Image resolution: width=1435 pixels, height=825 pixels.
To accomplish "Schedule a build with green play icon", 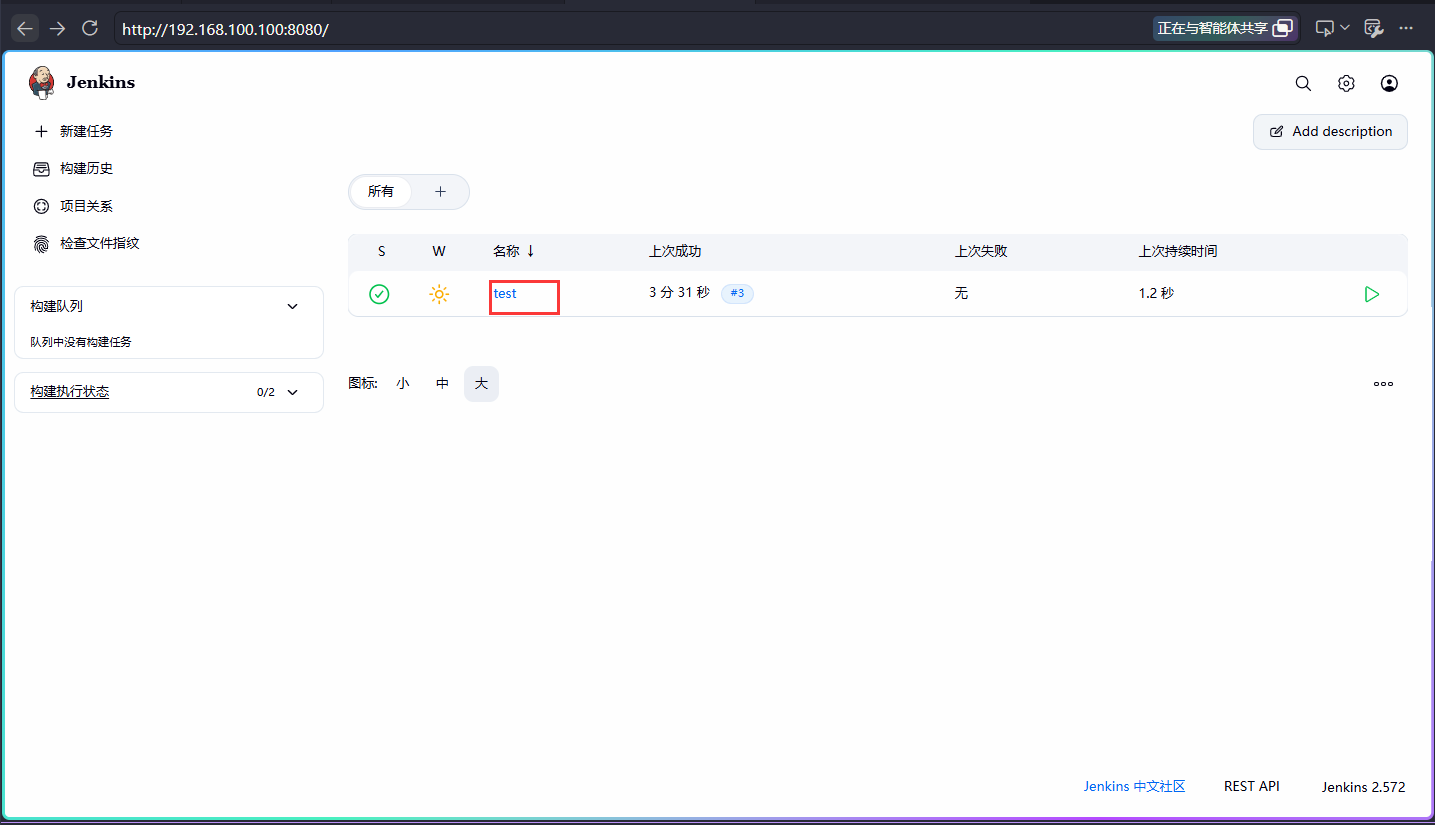I will coord(1372,294).
